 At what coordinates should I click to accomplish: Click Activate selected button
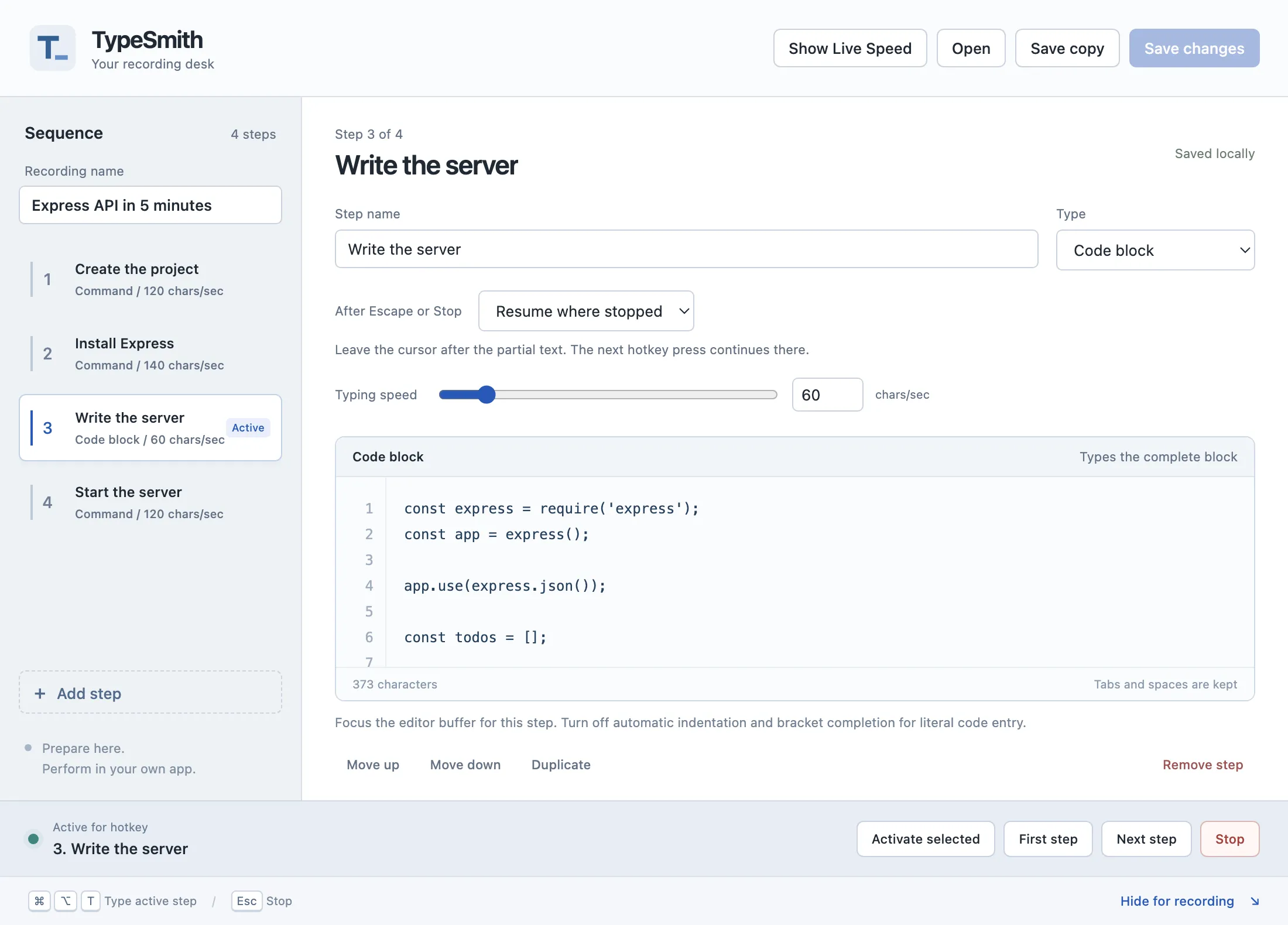(x=926, y=839)
